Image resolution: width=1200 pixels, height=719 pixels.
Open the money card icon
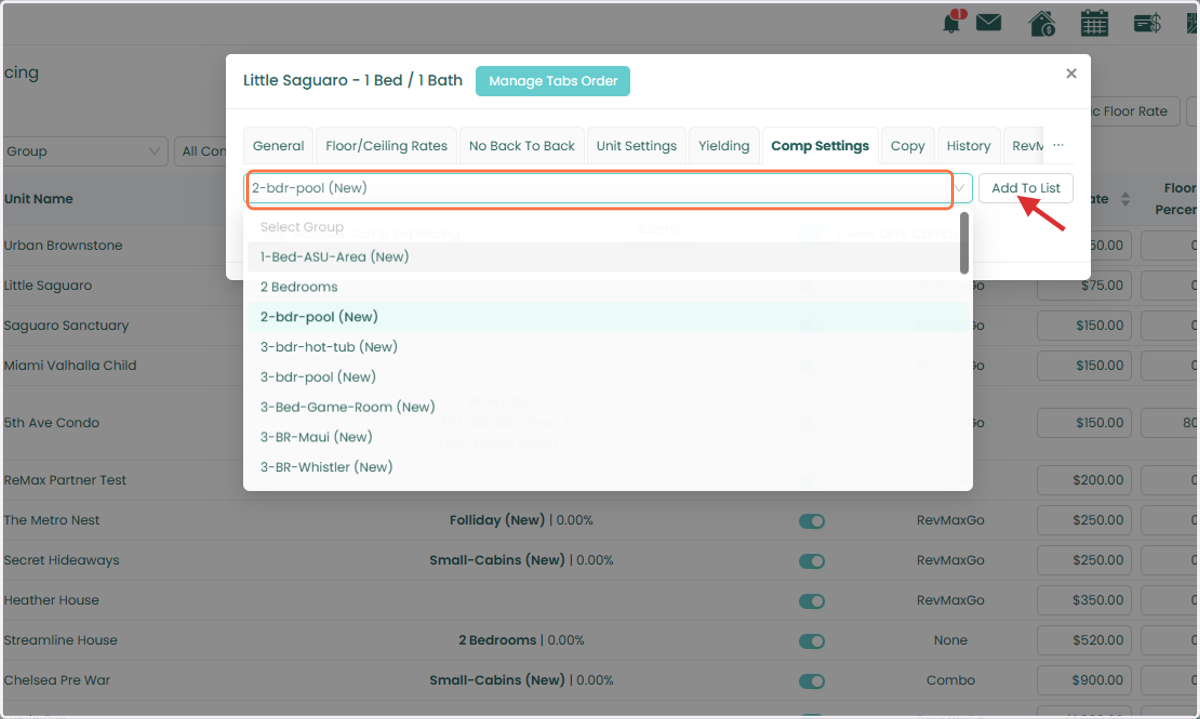[x=1146, y=22]
